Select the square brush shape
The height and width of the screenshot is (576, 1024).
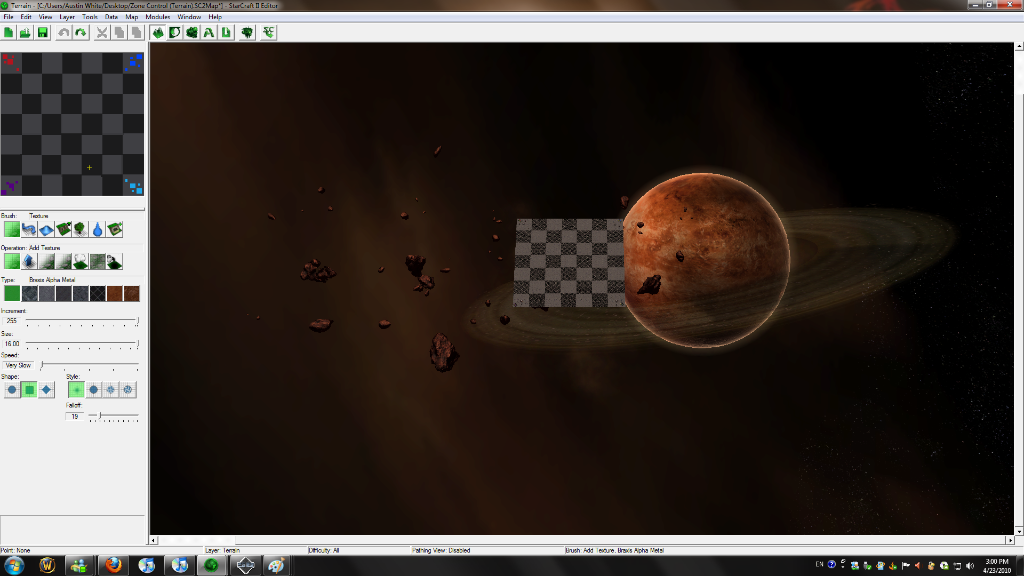(x=29, y=390)
